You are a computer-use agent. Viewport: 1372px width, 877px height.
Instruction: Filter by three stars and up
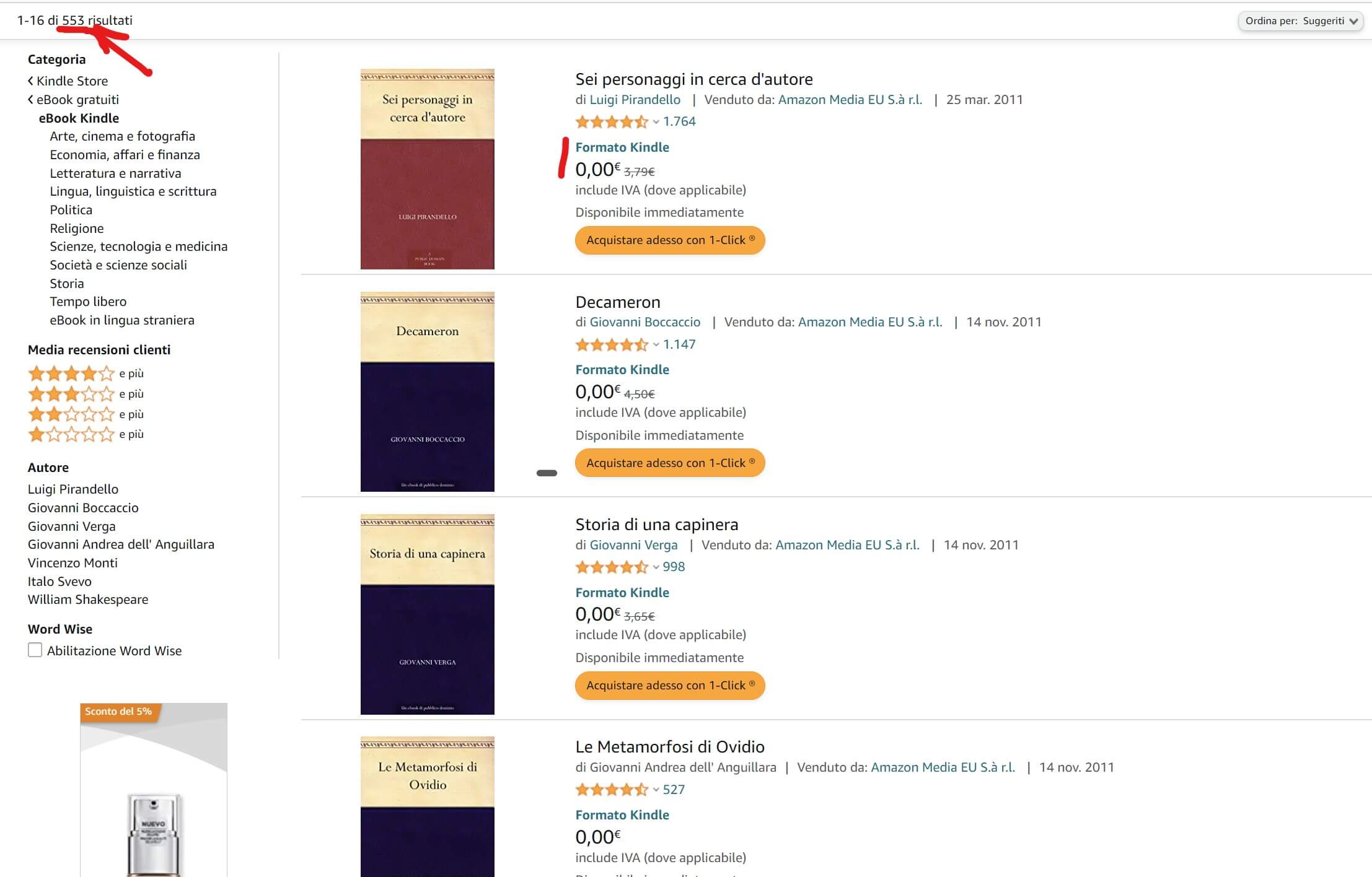click(x=71, y=394)
